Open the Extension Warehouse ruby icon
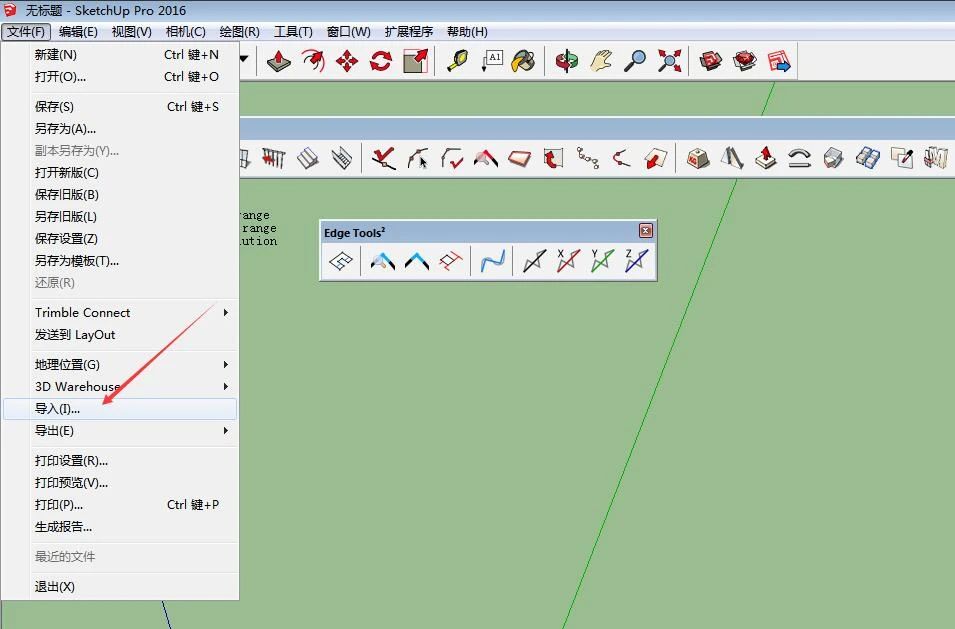Image resolution: width=955 pixels, height=629 pixels. [x=744, y=61]
